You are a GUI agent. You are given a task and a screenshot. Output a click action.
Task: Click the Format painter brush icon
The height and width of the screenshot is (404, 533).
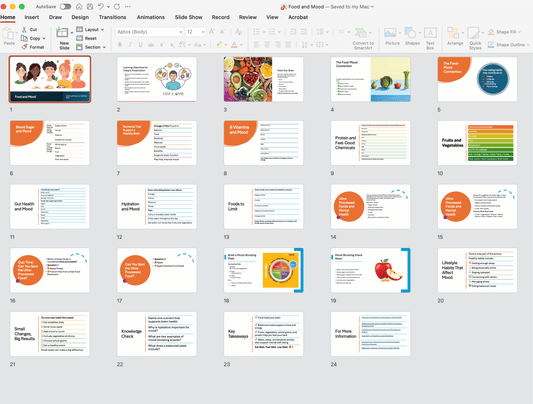[24, 47]
